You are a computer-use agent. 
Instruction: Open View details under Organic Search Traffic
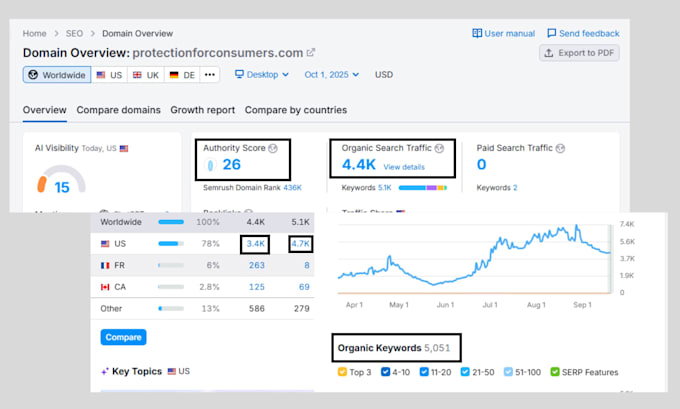[x=404, y=167]
